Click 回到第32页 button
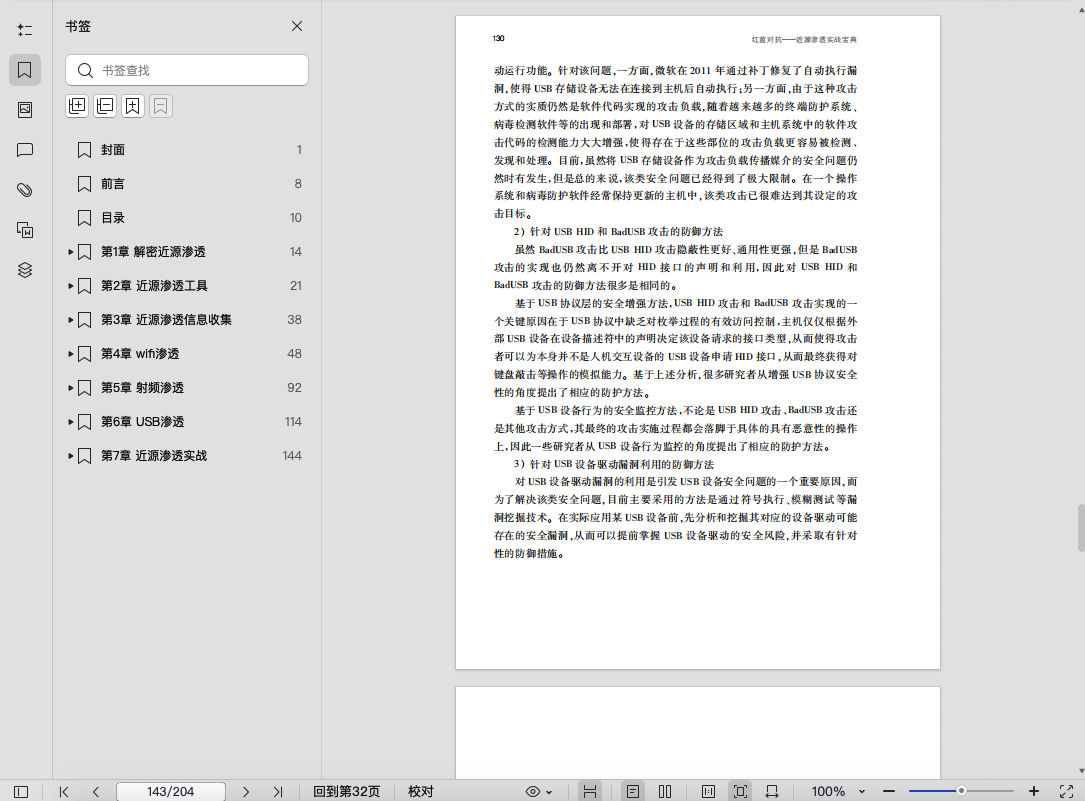 [x=346, y=791]
